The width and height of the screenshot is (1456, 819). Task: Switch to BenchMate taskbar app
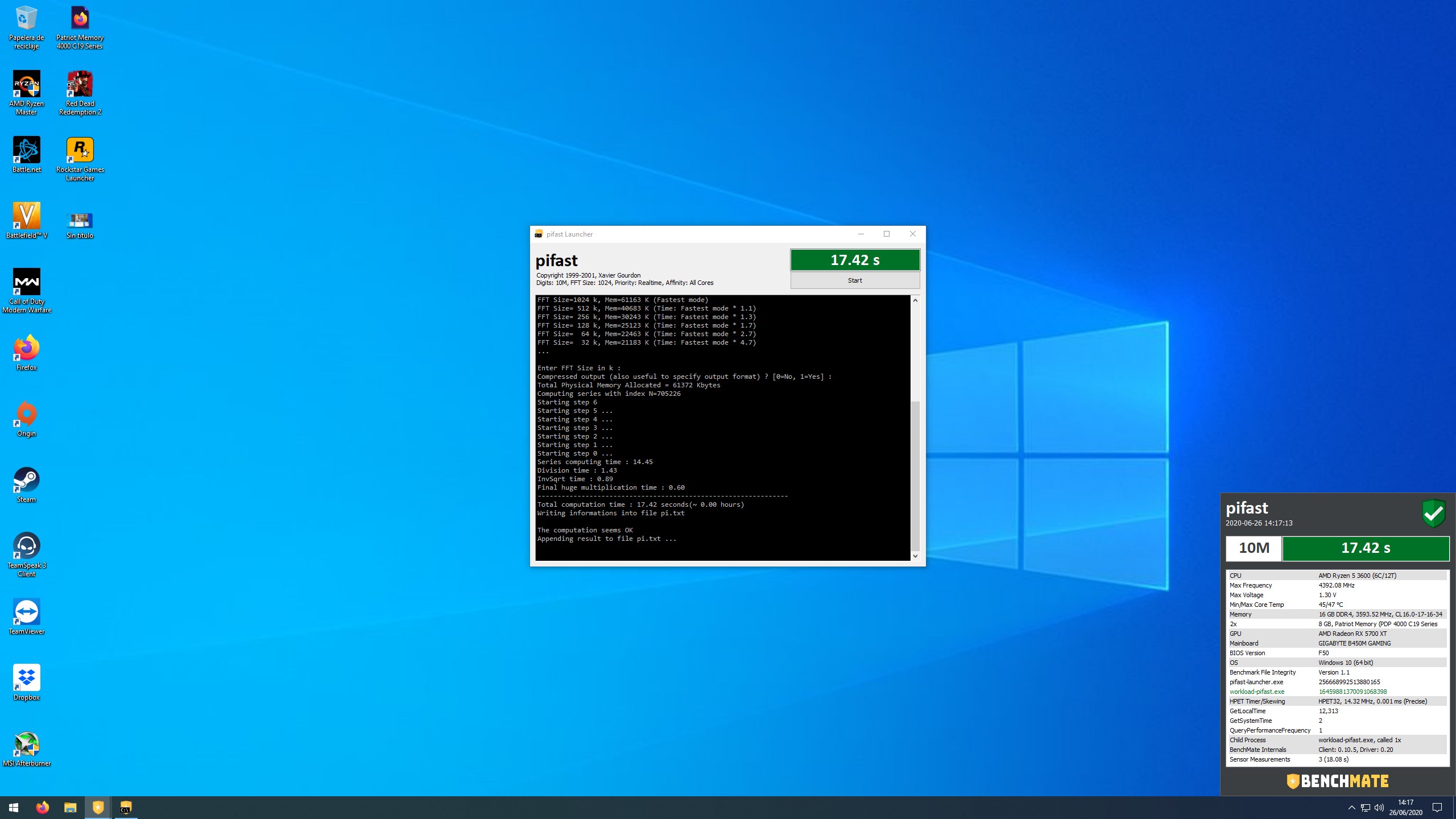pyautogui.click(x=98, y=808)
